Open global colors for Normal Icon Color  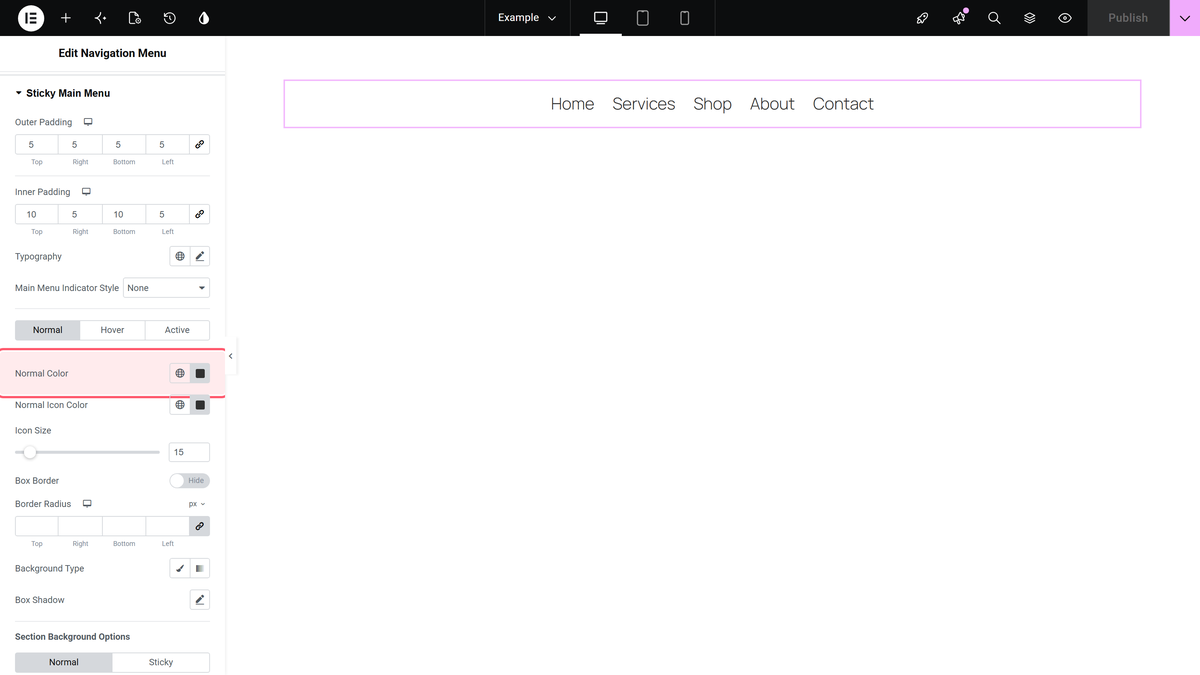coord(180,405)
